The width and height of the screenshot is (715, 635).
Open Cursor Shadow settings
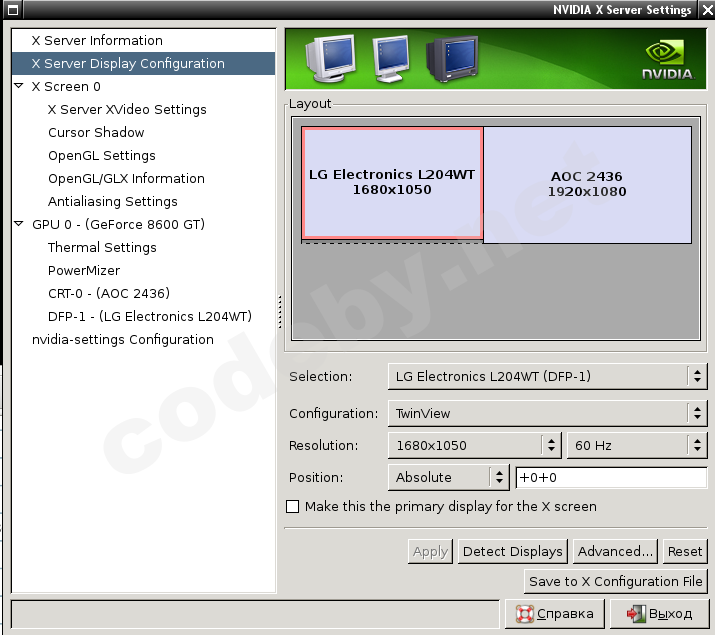tap(96, 133)
